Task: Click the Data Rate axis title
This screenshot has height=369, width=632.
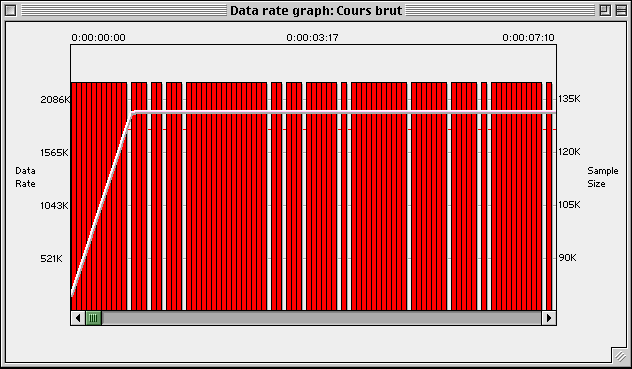Action: pyautogui.click(x=25, y=177)
